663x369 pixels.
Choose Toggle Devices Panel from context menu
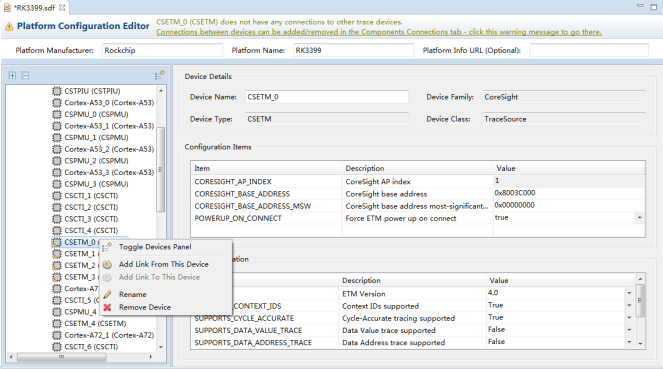point(155,247)
